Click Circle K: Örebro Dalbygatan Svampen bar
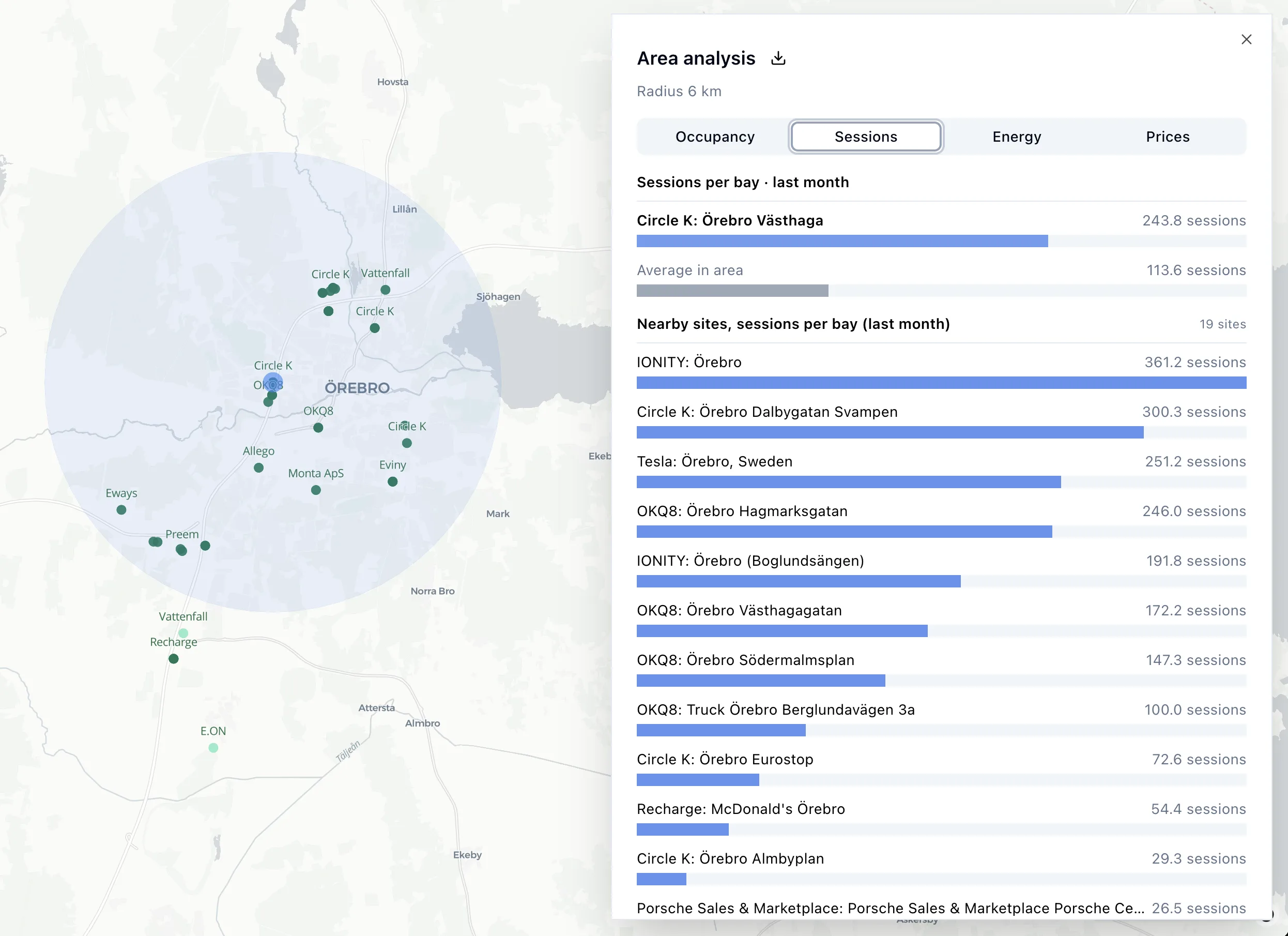Image resolution: width=1288 pixels, height=936 pixels. [890, 432]
